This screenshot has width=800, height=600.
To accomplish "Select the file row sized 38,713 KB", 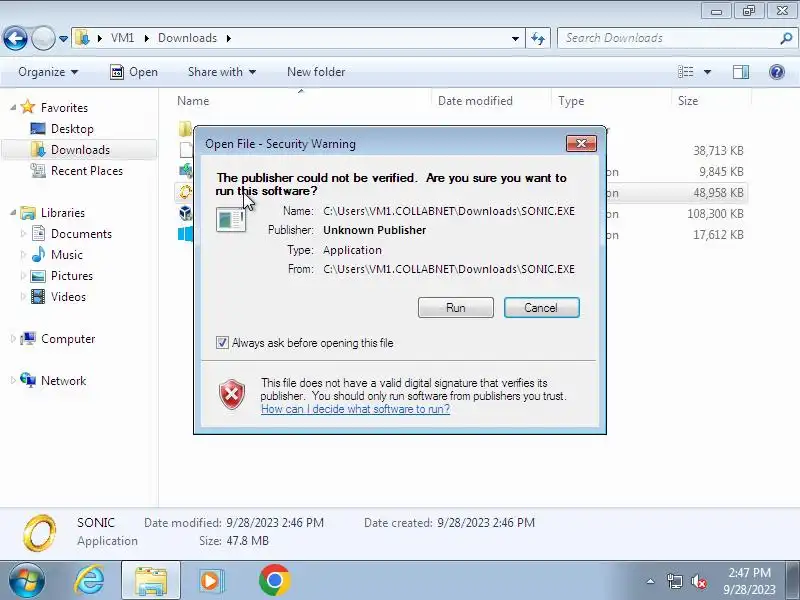I will (461, 151).
